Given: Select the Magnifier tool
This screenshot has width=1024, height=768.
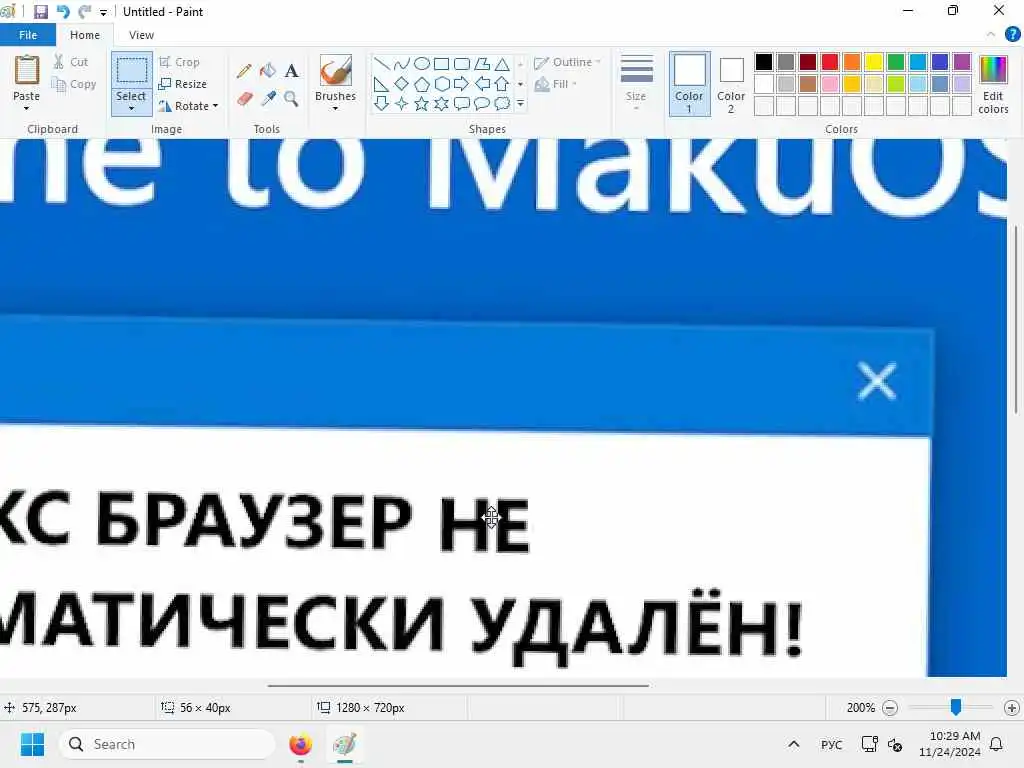Looking at the screenshot, I should [291, 99].
